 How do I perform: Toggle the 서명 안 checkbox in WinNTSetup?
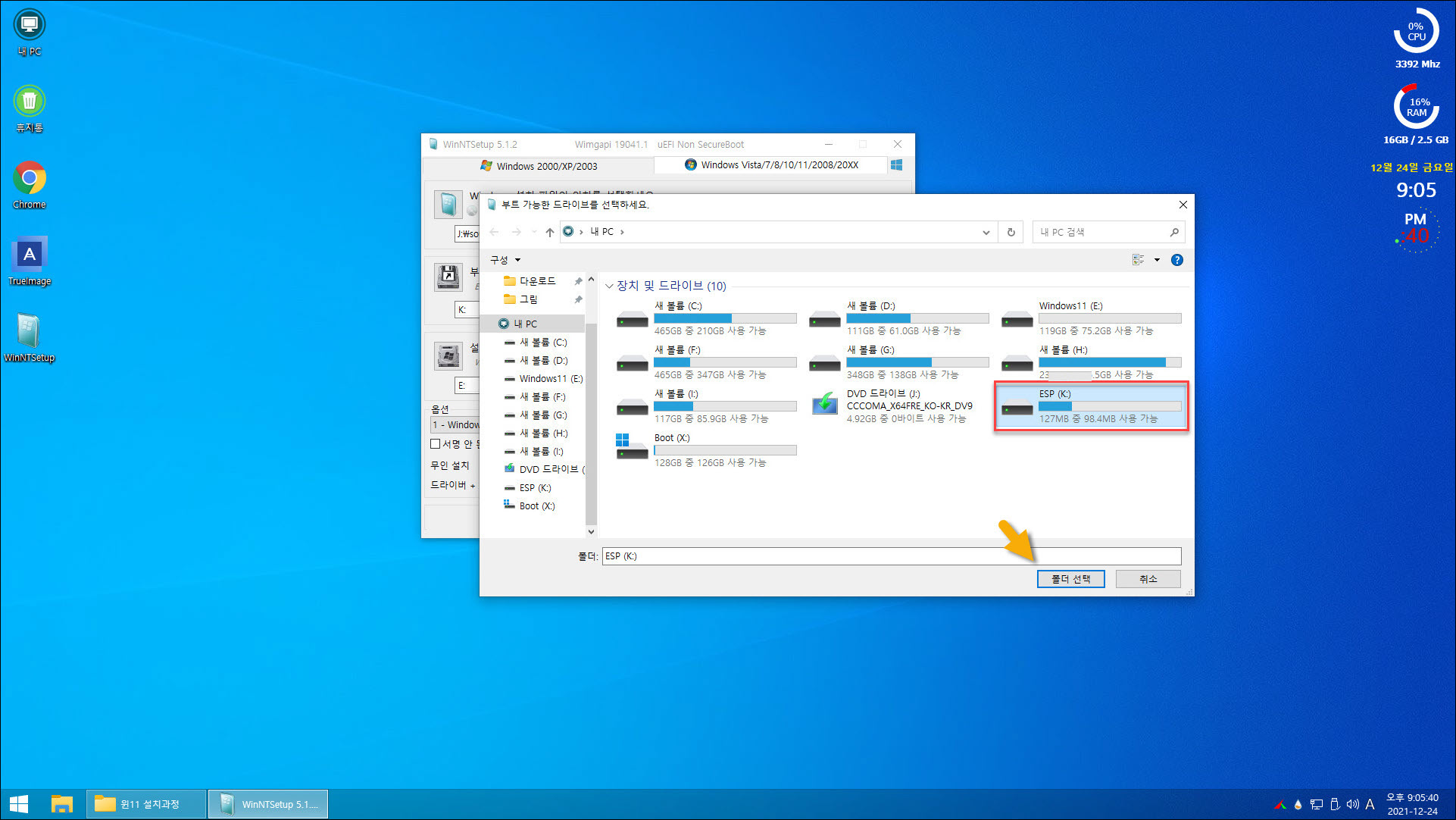436,444
